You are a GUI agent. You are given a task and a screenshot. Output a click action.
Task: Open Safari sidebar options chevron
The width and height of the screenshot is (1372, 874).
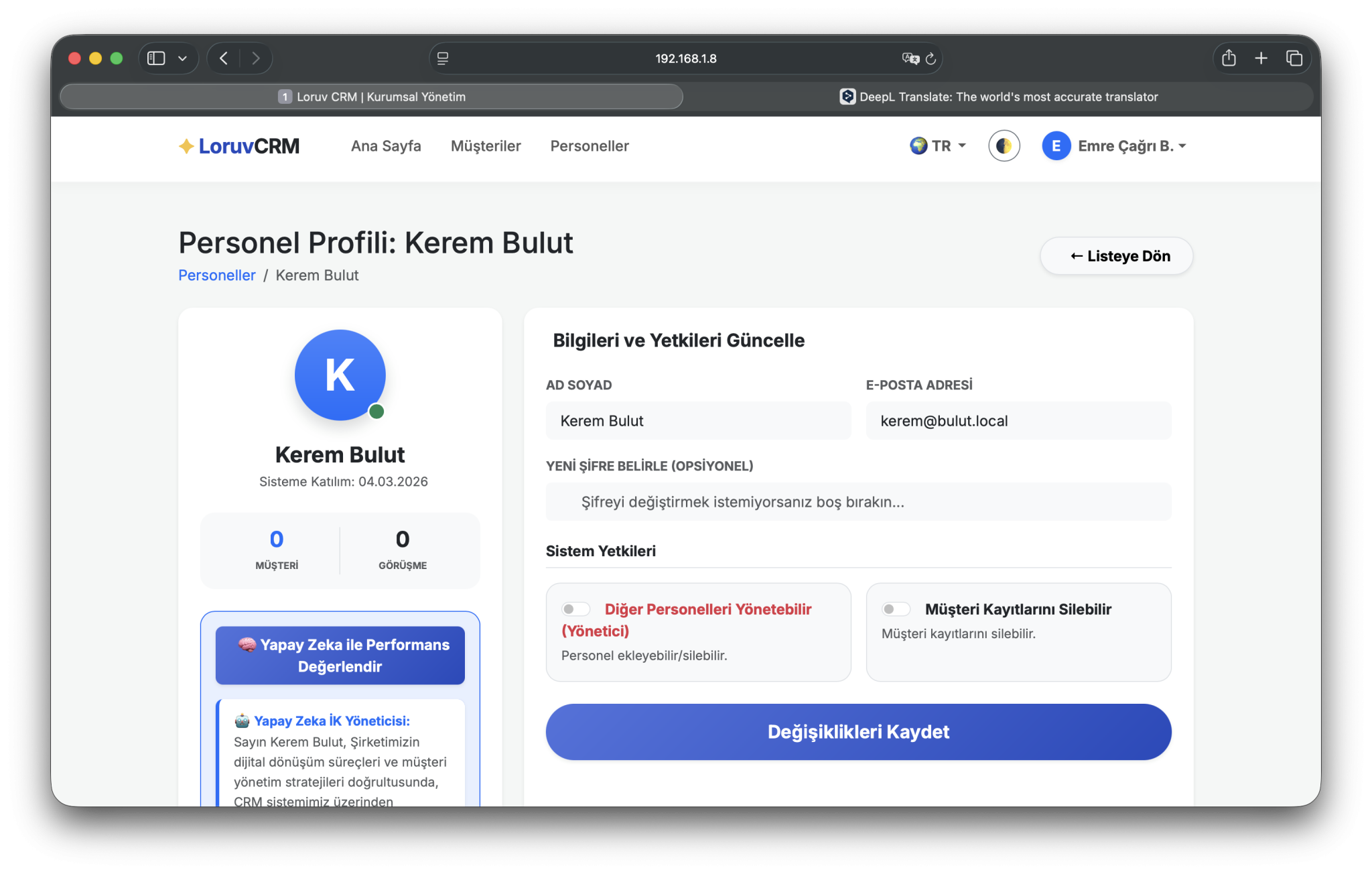click(182, 58)
